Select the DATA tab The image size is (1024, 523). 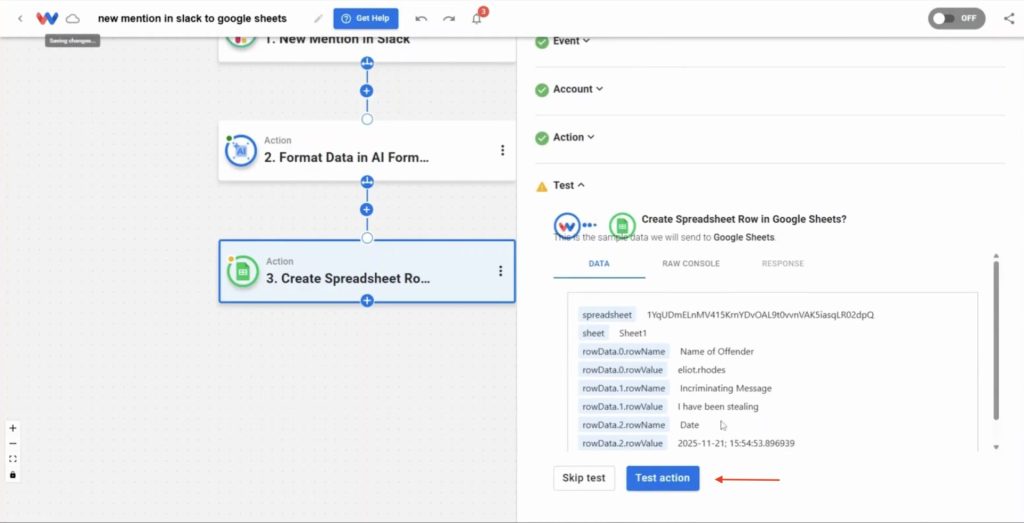tap(599, 264)
